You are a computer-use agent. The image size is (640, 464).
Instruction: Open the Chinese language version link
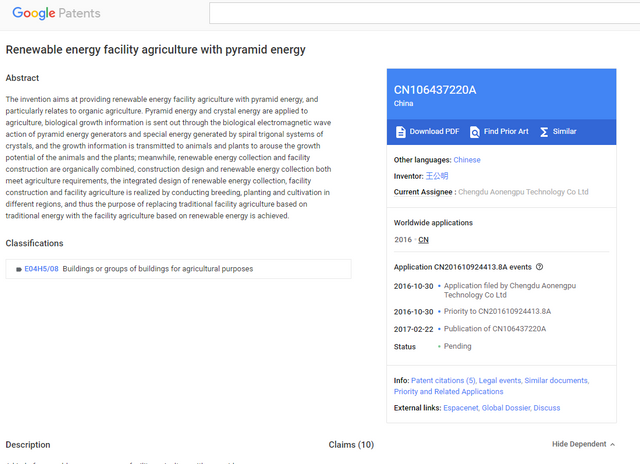coord(467,160)
